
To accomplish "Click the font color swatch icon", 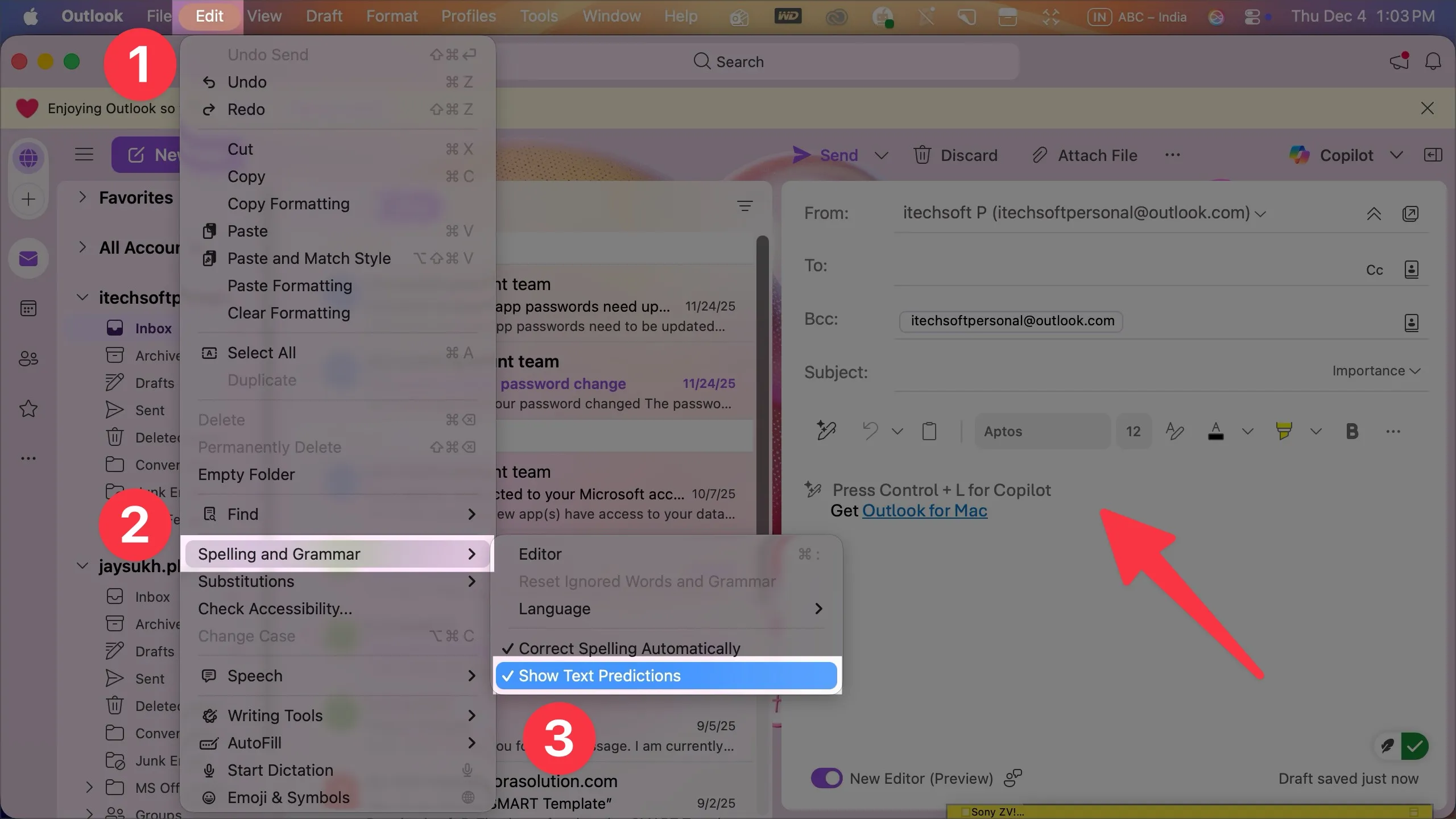I will coord(1215,431).
